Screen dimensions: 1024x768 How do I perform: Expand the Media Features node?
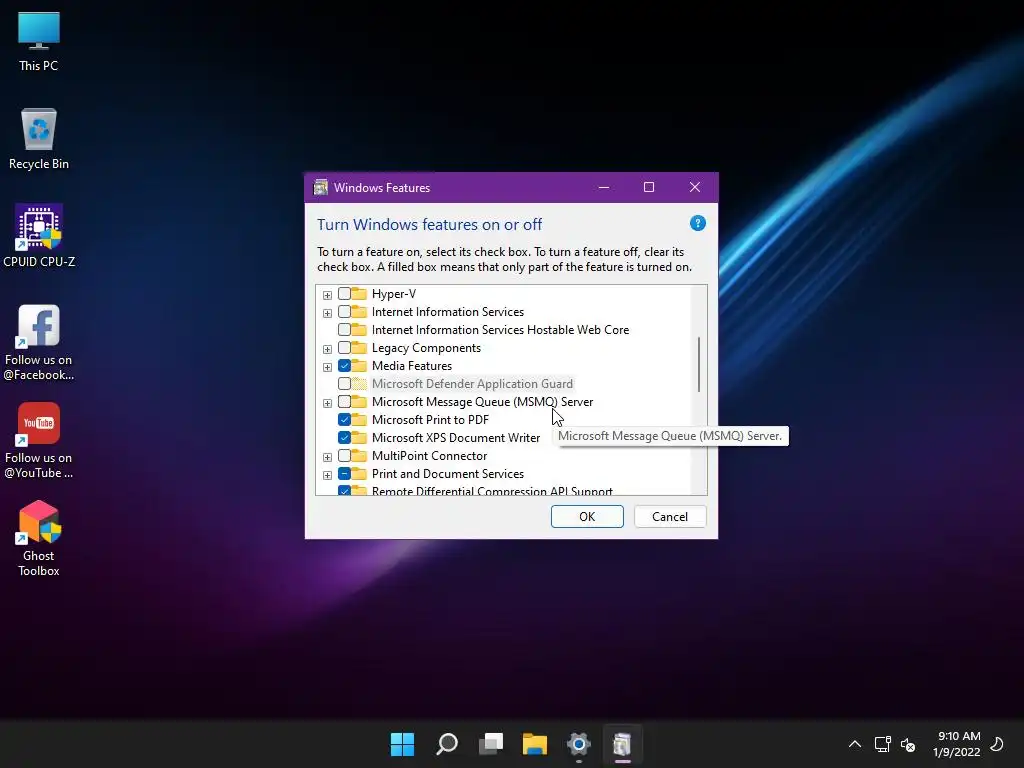click(x=327, y=367)
